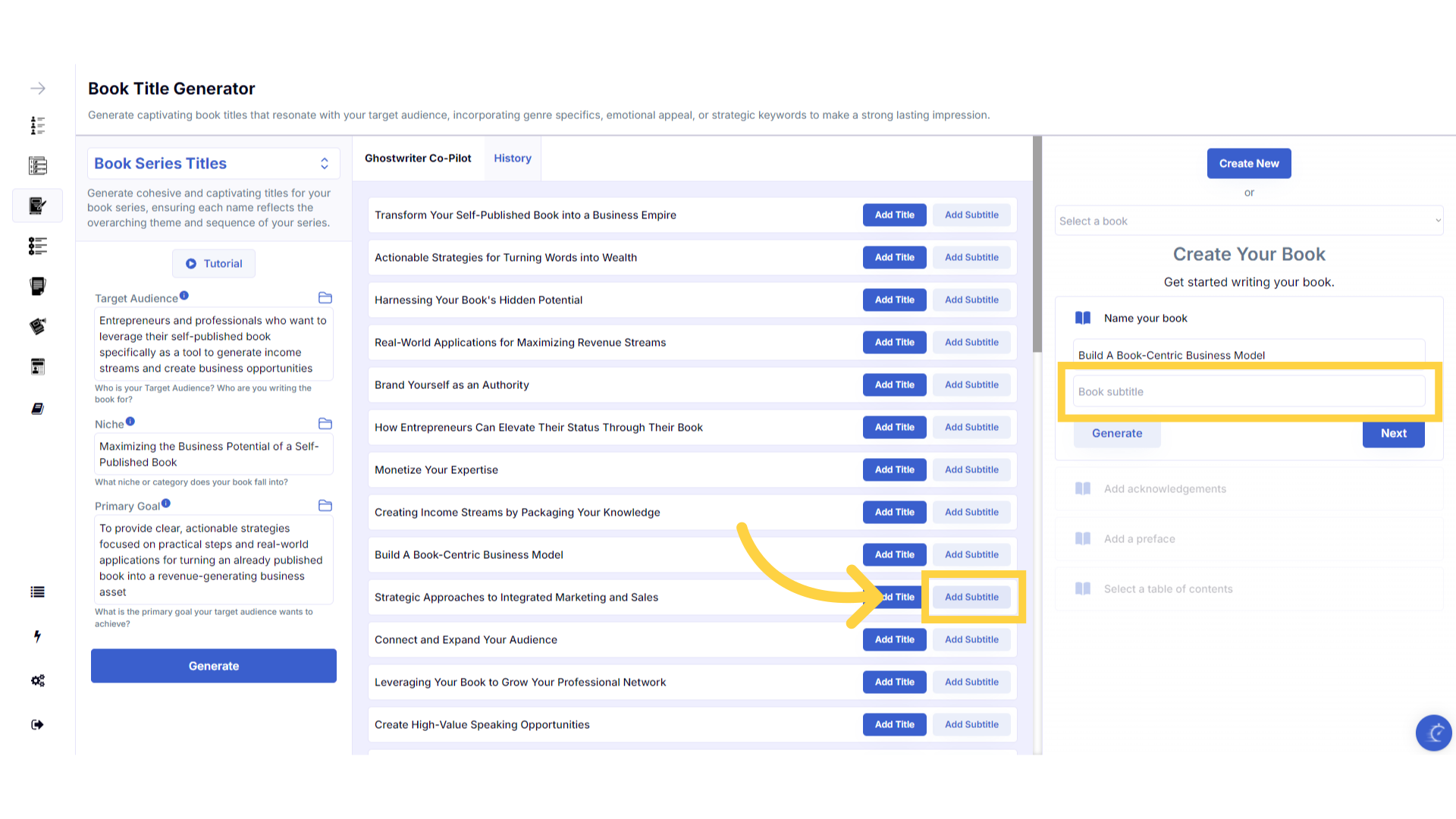Open the Book Series Titles dropdown

(x=214, y=164)
